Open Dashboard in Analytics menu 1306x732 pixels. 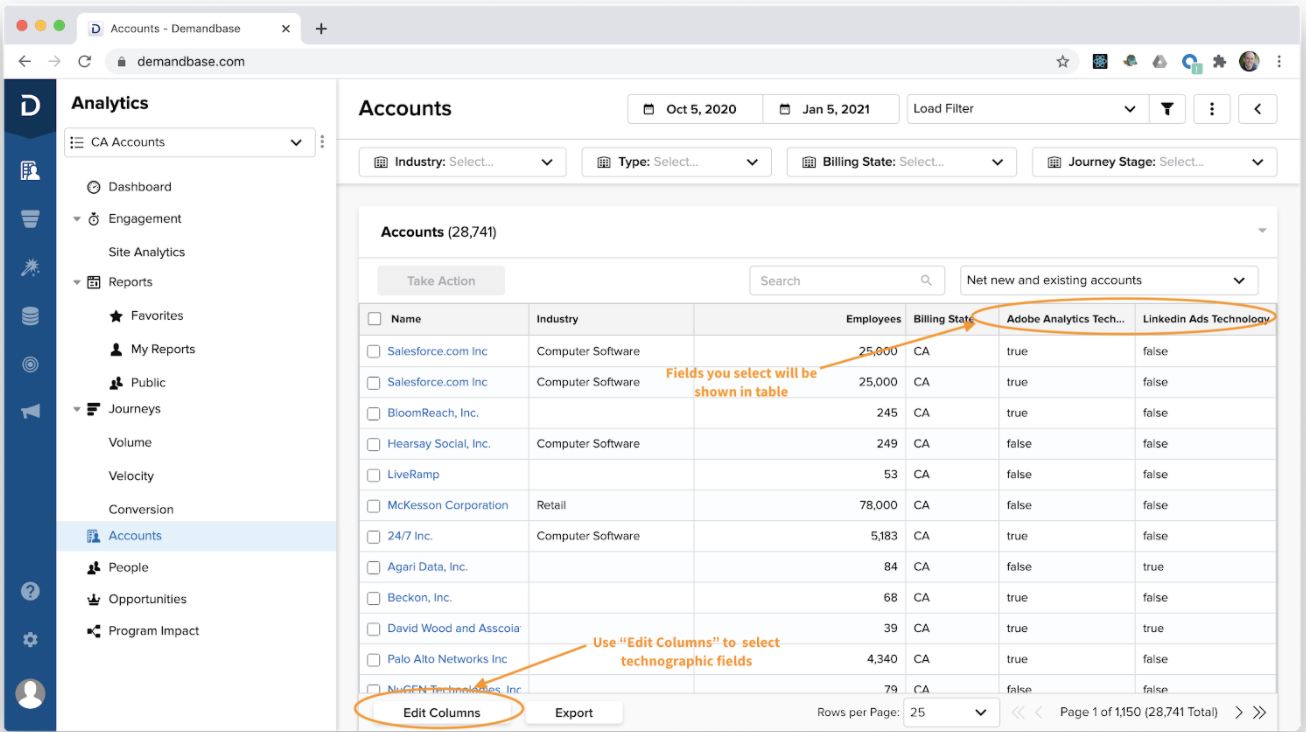coord(139,187)
